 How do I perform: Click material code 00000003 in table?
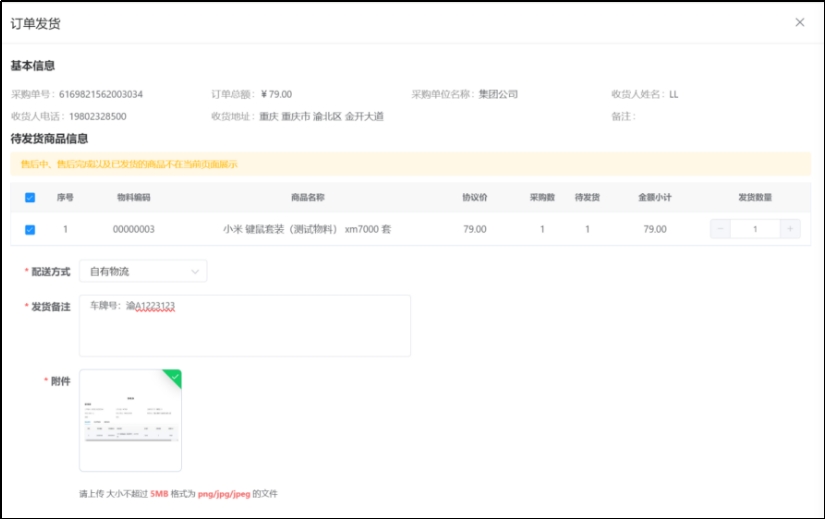133,229
